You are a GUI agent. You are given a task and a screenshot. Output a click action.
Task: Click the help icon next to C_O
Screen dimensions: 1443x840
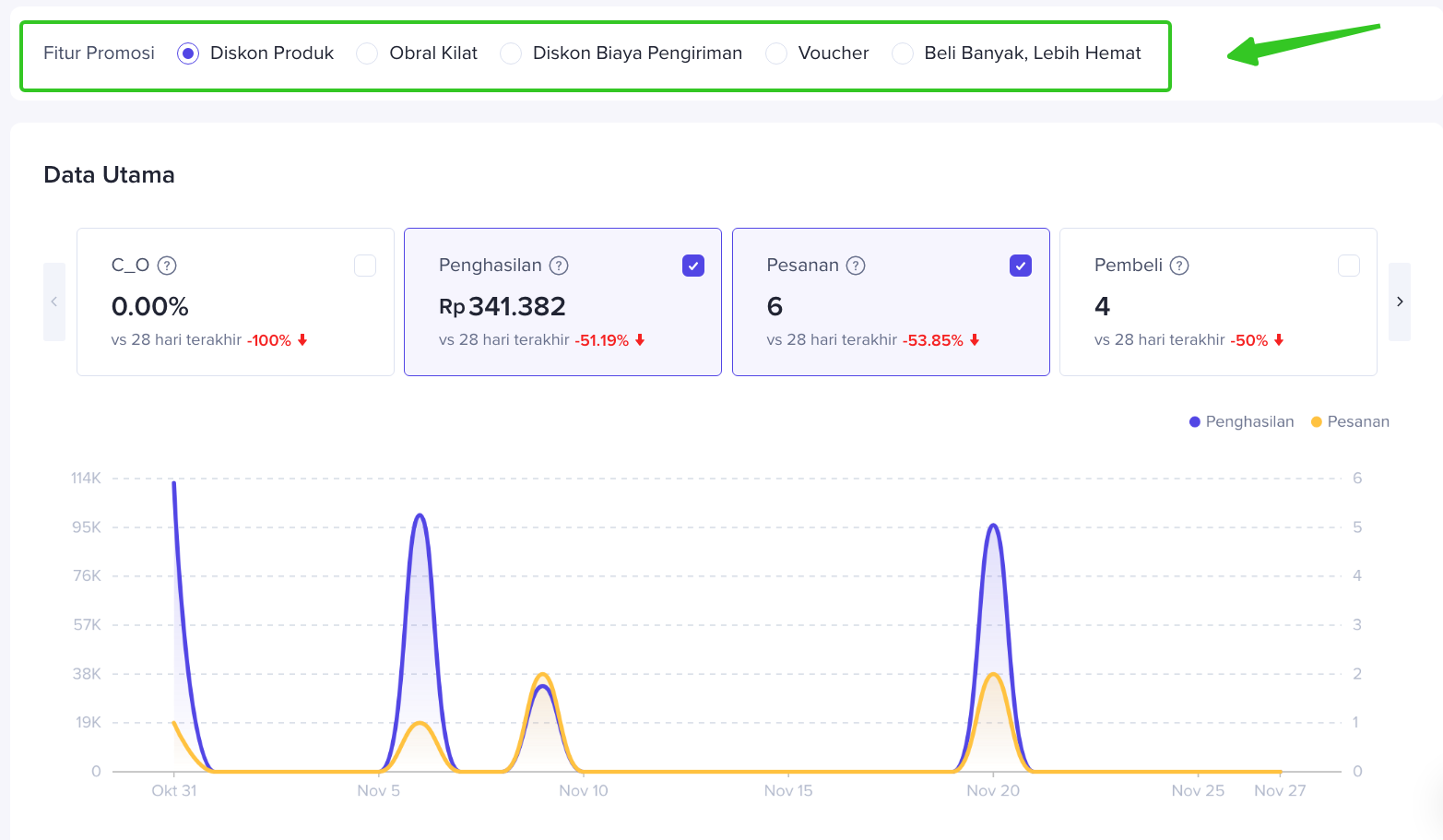click(x=167, y=266)
